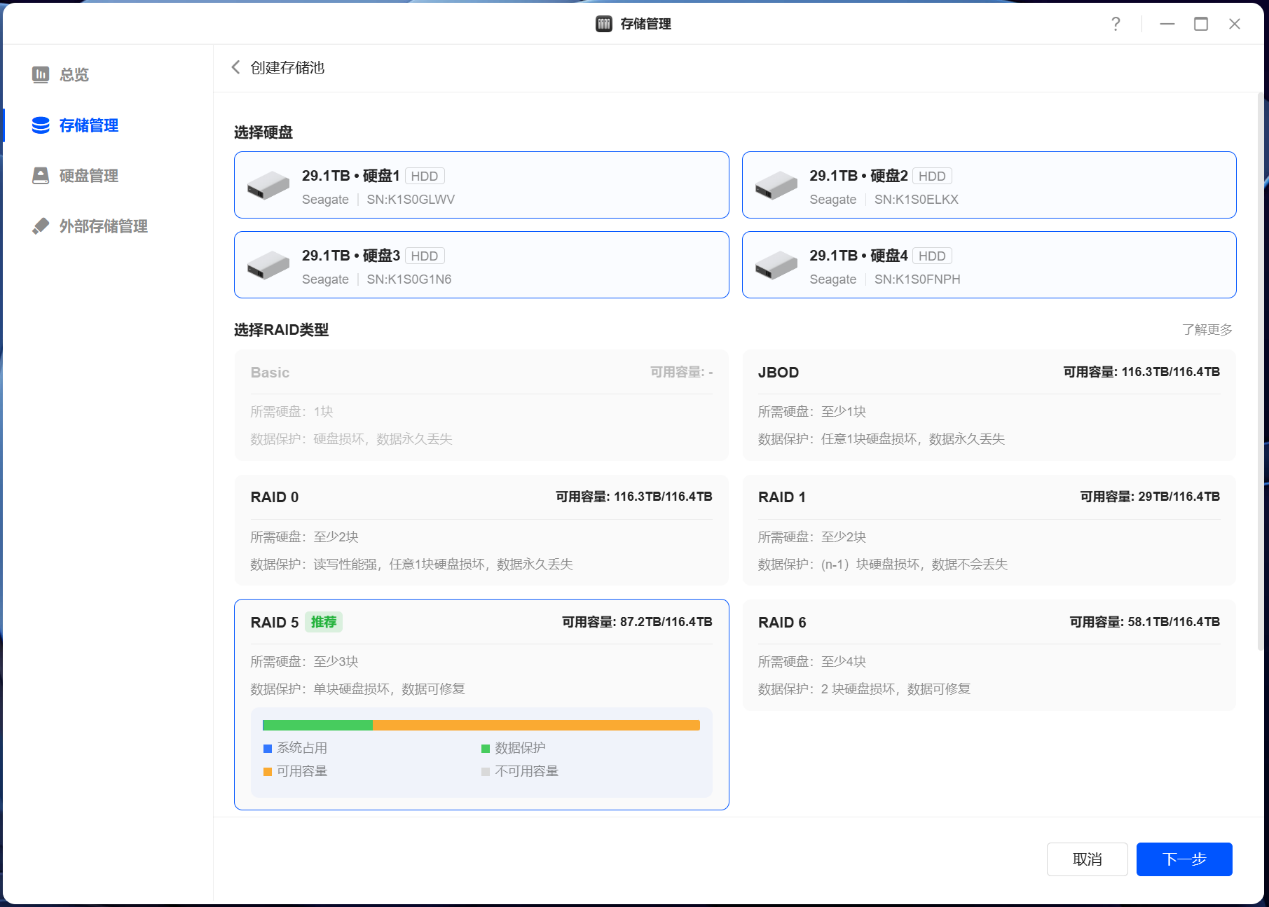The width and height of the screenshot is (1269, 907).
Task: Click the 硬盘管理 disk sidebar icon
Action: [40, 176]
